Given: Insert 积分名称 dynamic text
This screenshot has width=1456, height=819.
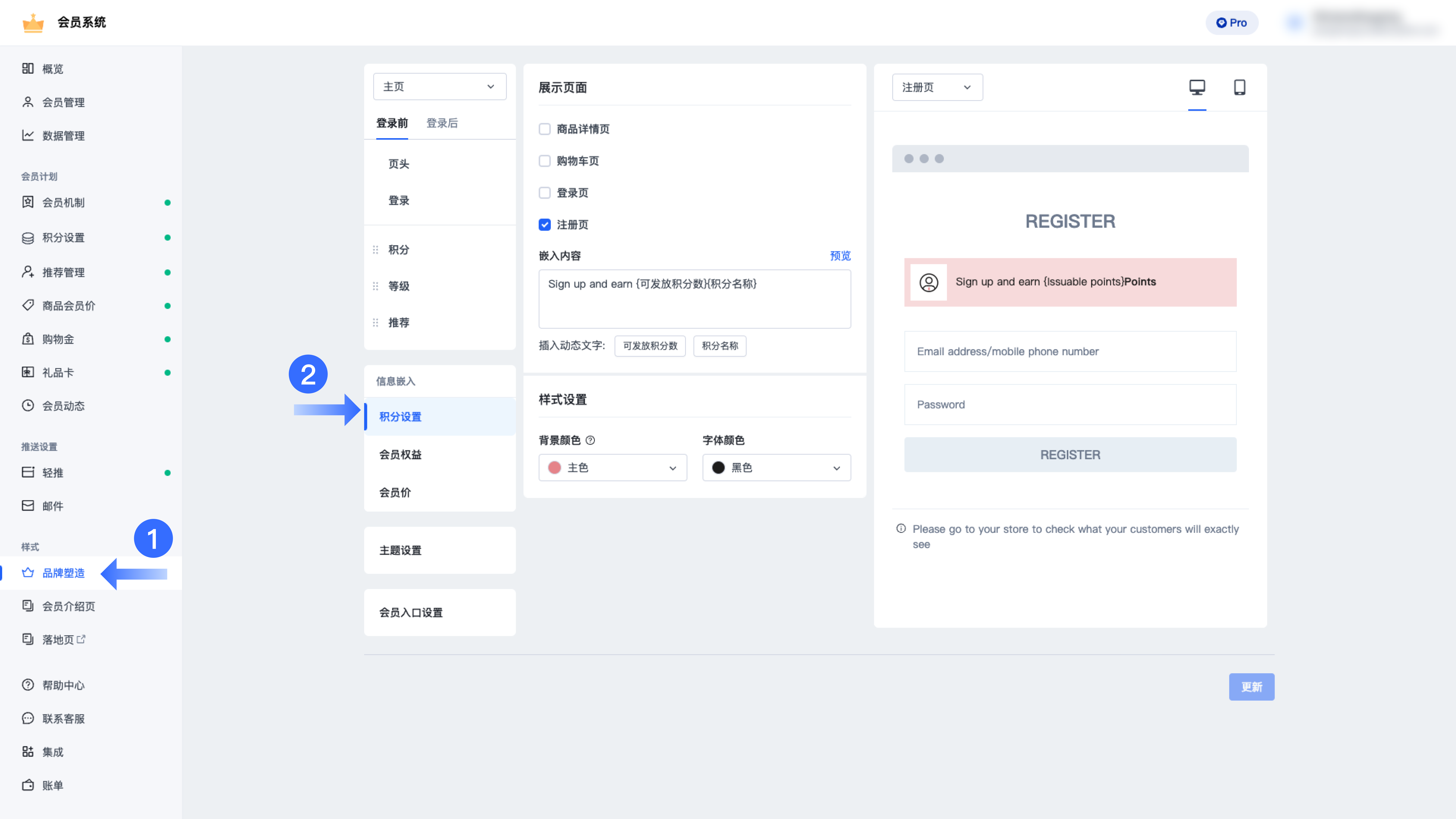Looking at the screenshot, I should tap(720, 346).
